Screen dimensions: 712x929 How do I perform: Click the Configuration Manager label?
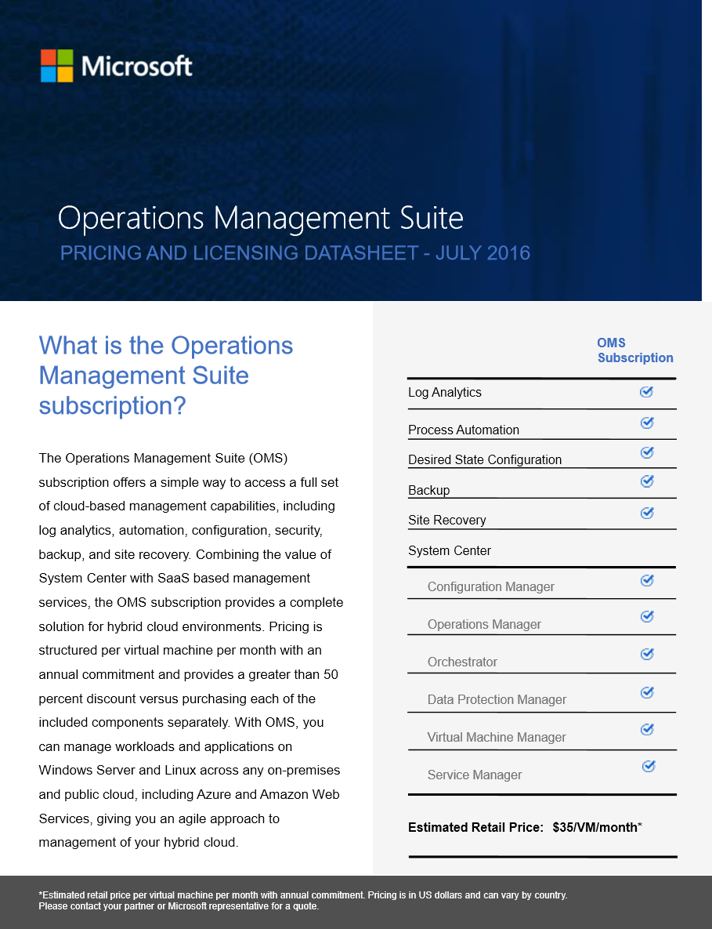(x=491, y=587)
